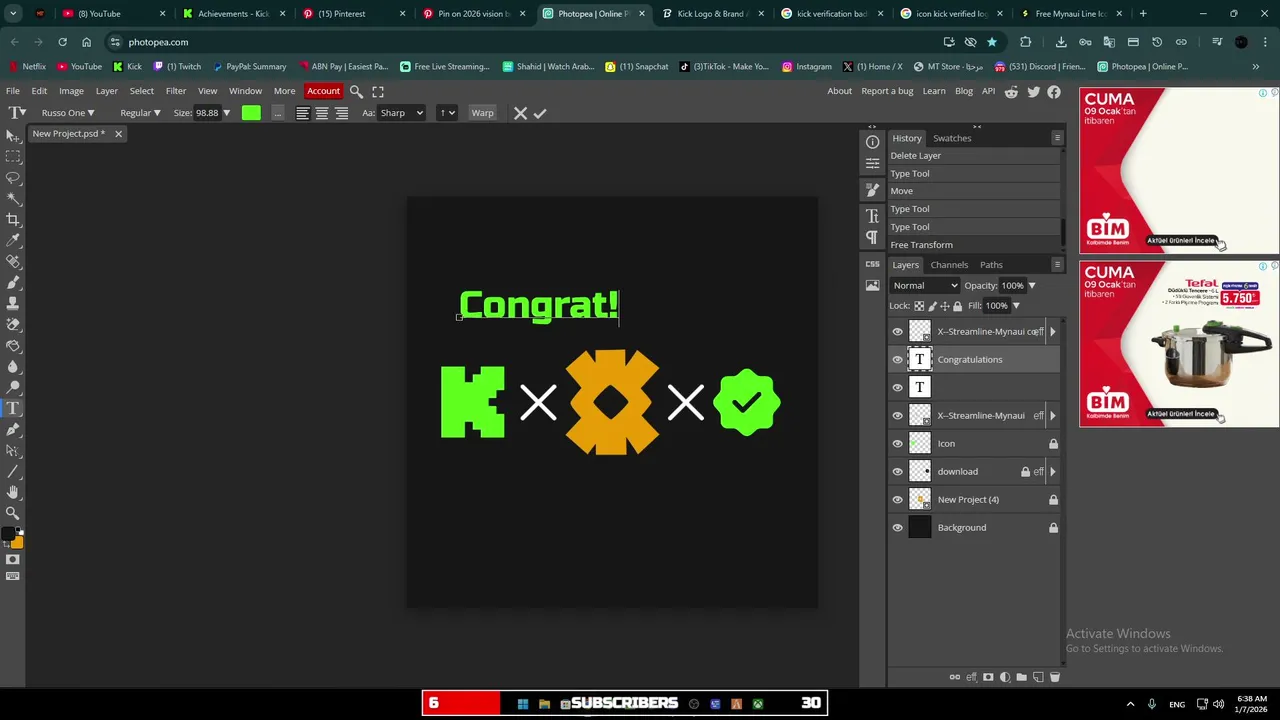Select the Paint Bucket tool
The image size is (1280, 720).
click(x=13, y=345)
